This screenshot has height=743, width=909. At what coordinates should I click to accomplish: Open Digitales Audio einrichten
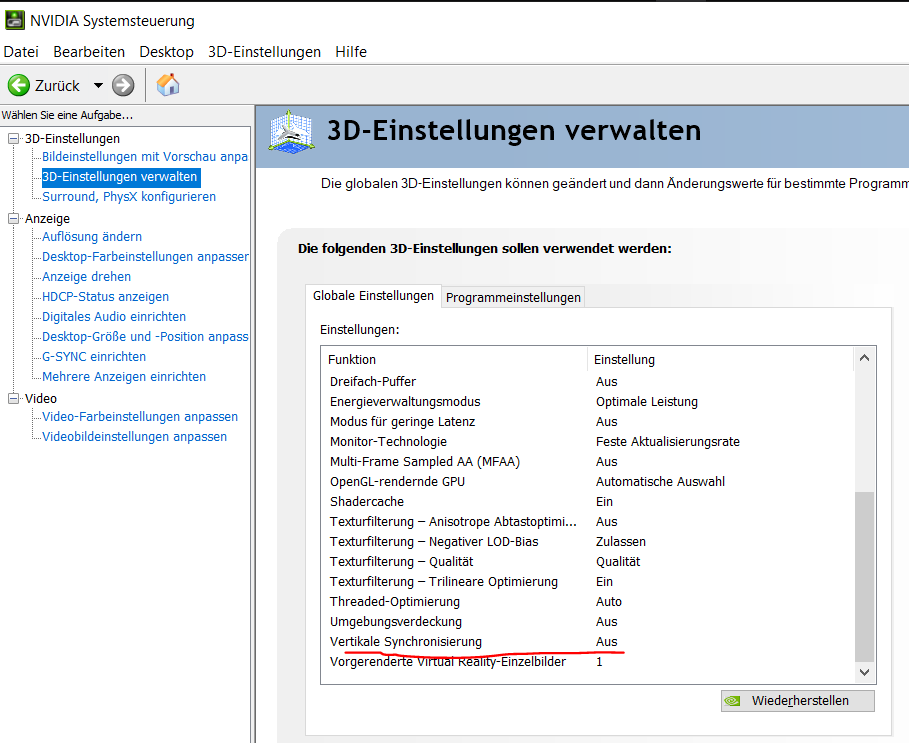tap(114, 316)
